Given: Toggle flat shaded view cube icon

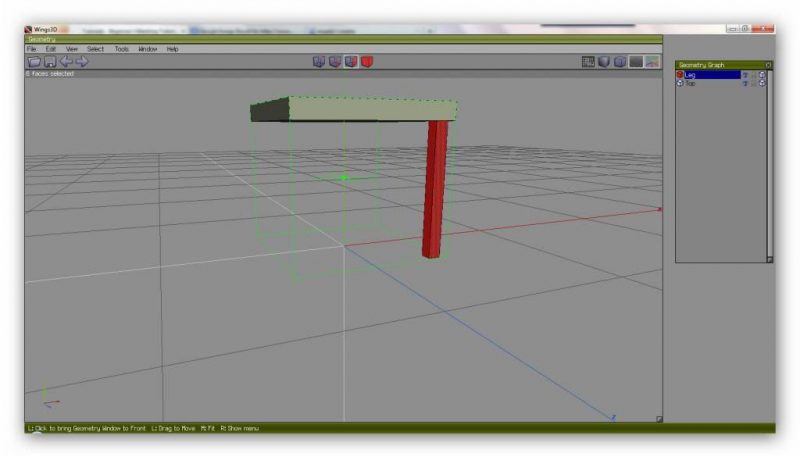Looking at the screenshot, I should (x=604, y=62).
